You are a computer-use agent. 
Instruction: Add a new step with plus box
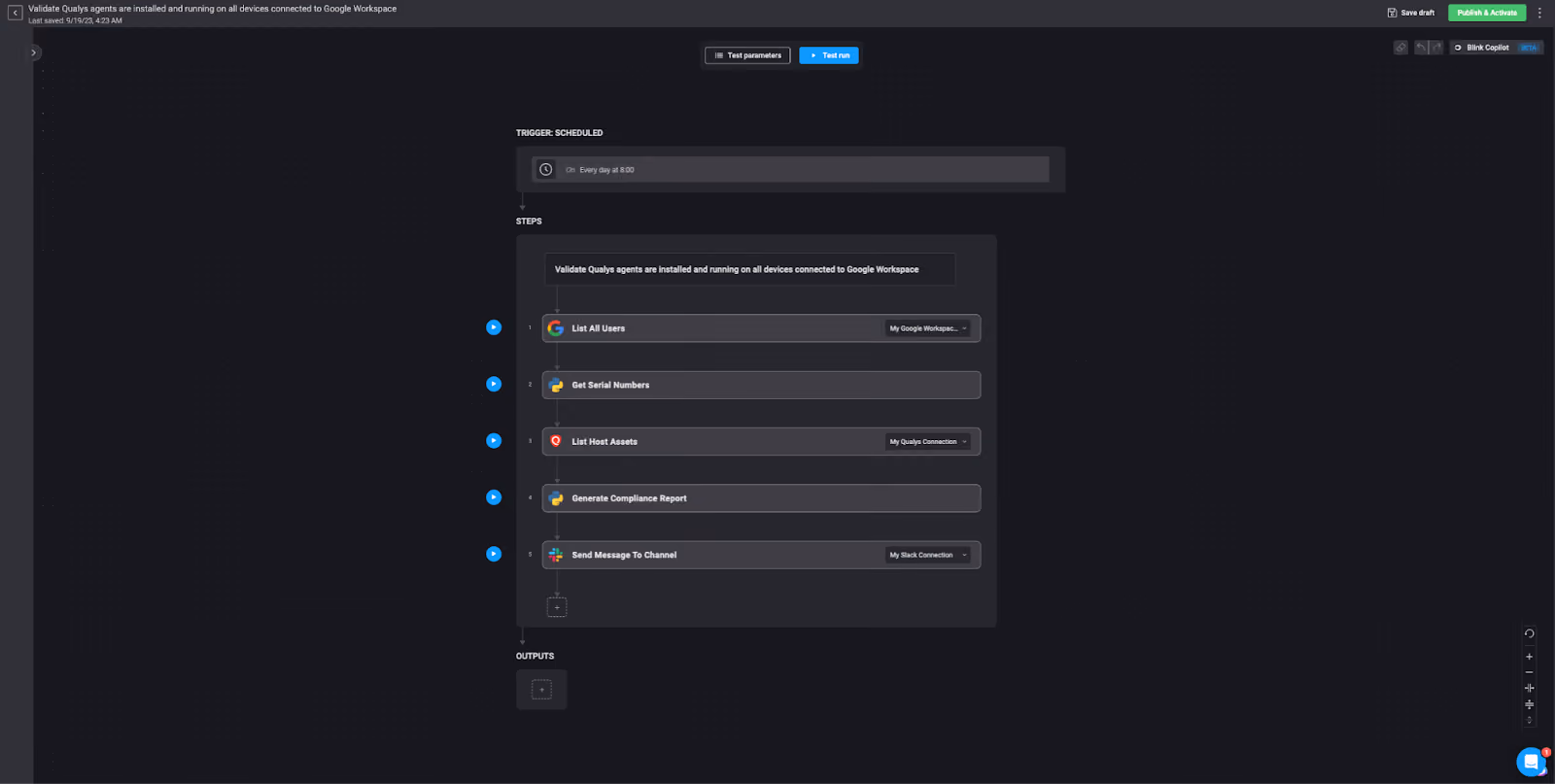557,607
